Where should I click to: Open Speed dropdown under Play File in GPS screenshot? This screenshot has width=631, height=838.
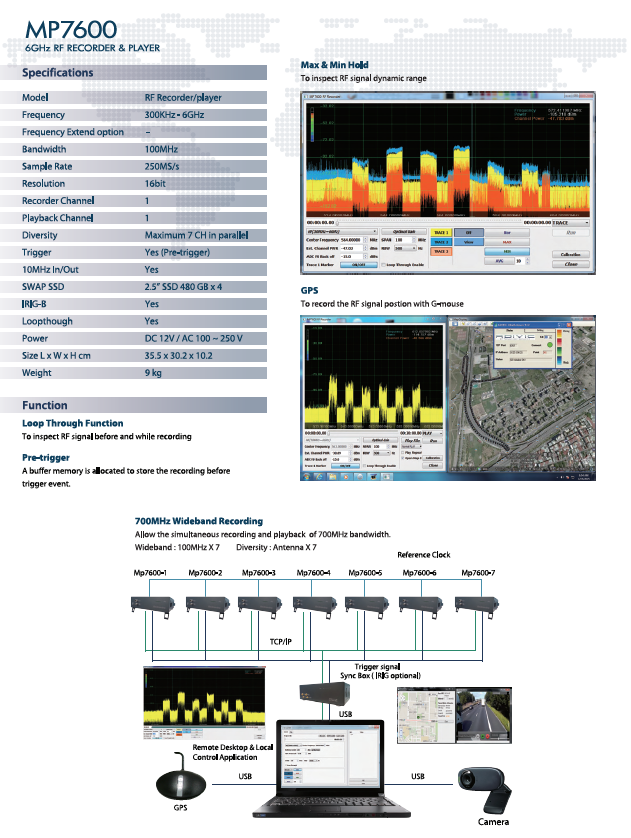click(x=412, y=447)
